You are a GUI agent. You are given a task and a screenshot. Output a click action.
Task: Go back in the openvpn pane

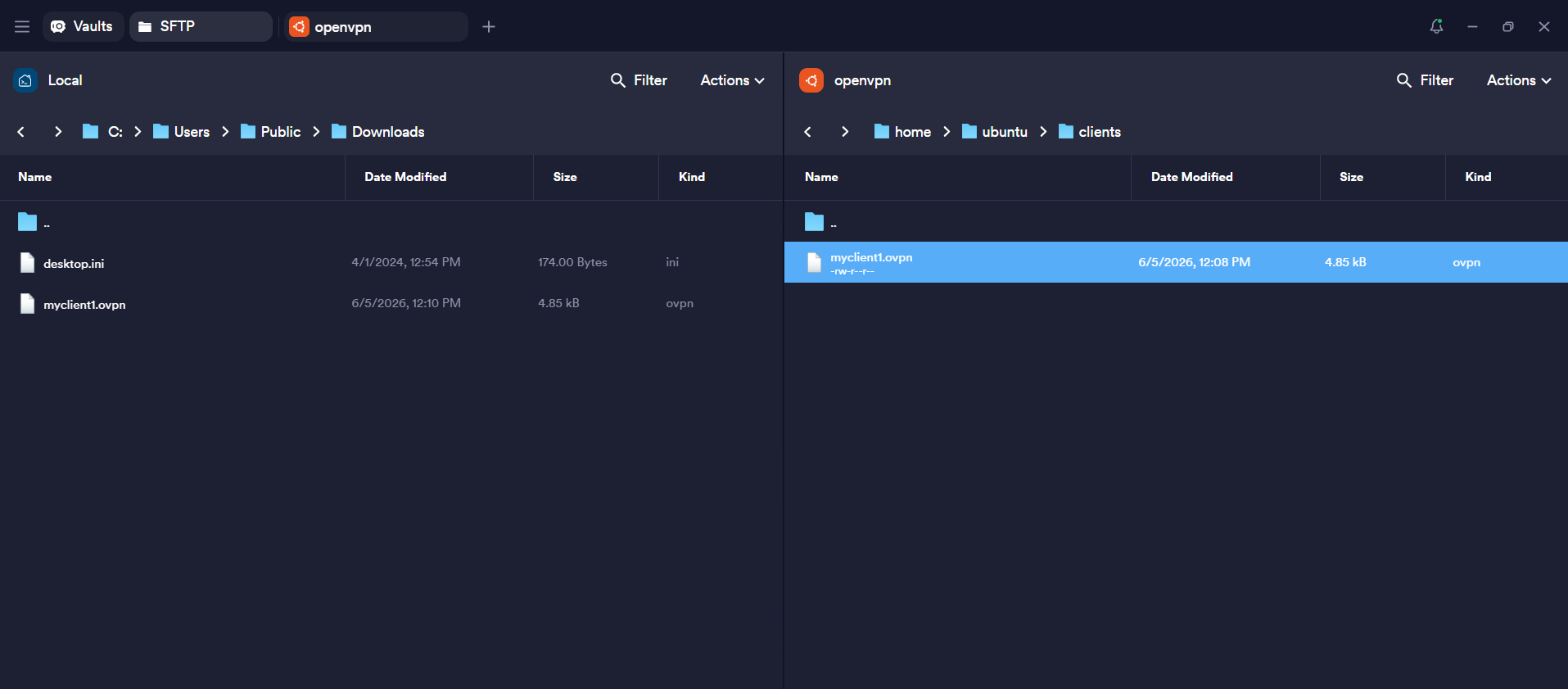coord(808,132)
